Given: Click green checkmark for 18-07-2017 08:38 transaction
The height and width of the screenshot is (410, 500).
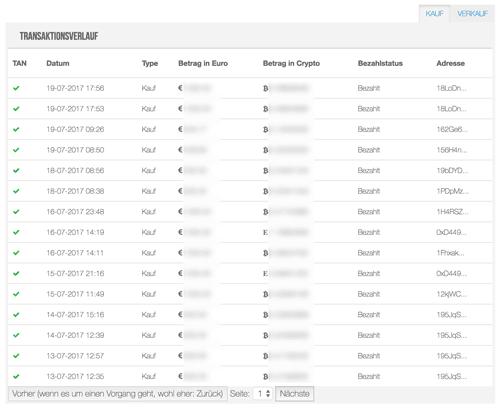Looking at the screenshot, I should tap(16, 191).
